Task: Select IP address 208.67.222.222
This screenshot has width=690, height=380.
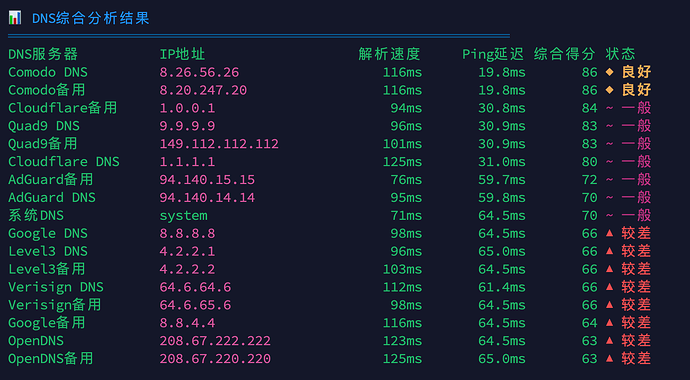Action: (215, 341)
